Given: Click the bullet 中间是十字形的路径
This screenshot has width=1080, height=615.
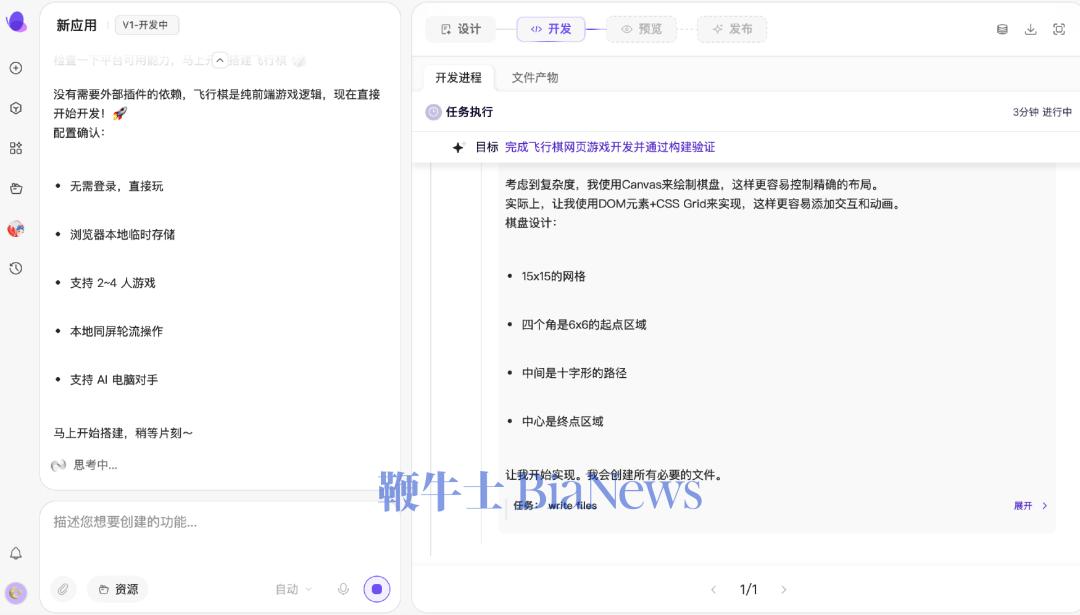Looking at the screenshot, I should 574,373.
